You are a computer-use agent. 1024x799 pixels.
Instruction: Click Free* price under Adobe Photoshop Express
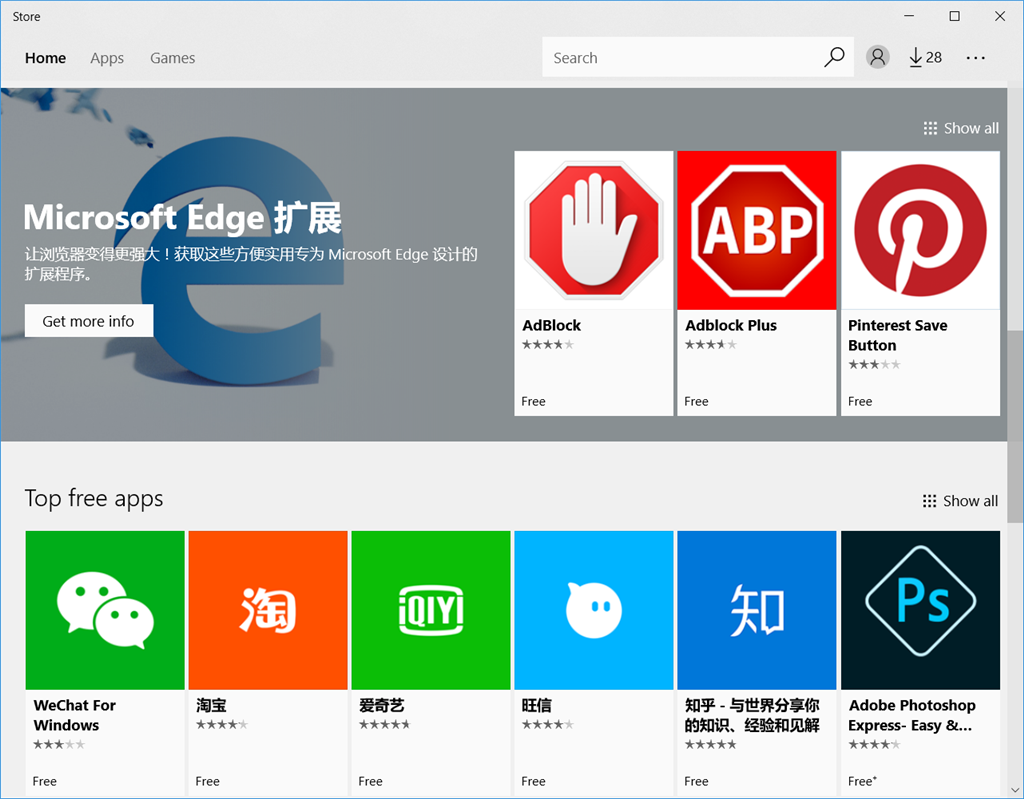pos(862,781)
